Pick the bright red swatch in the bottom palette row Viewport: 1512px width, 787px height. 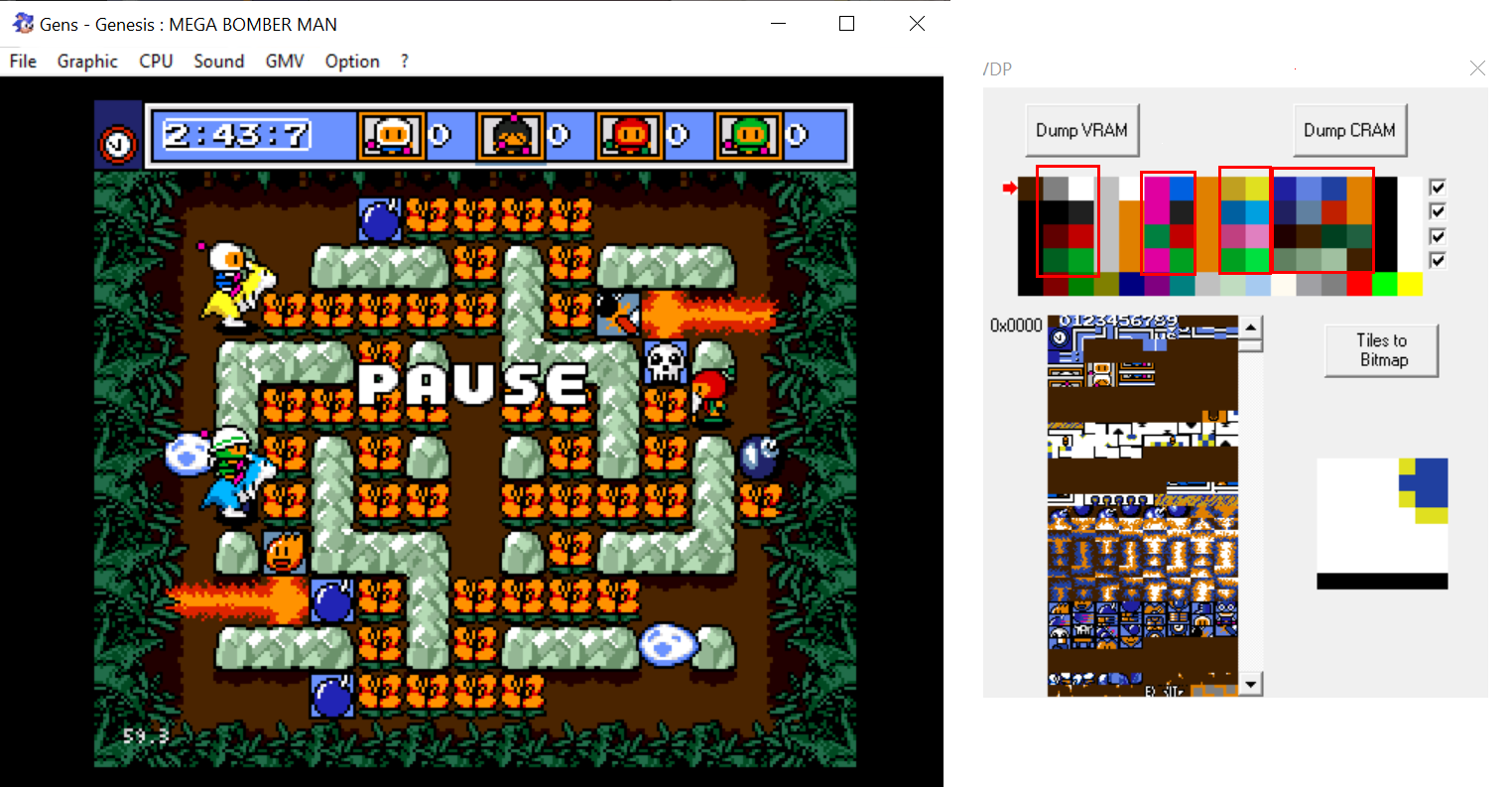(x=1359, y=285)
